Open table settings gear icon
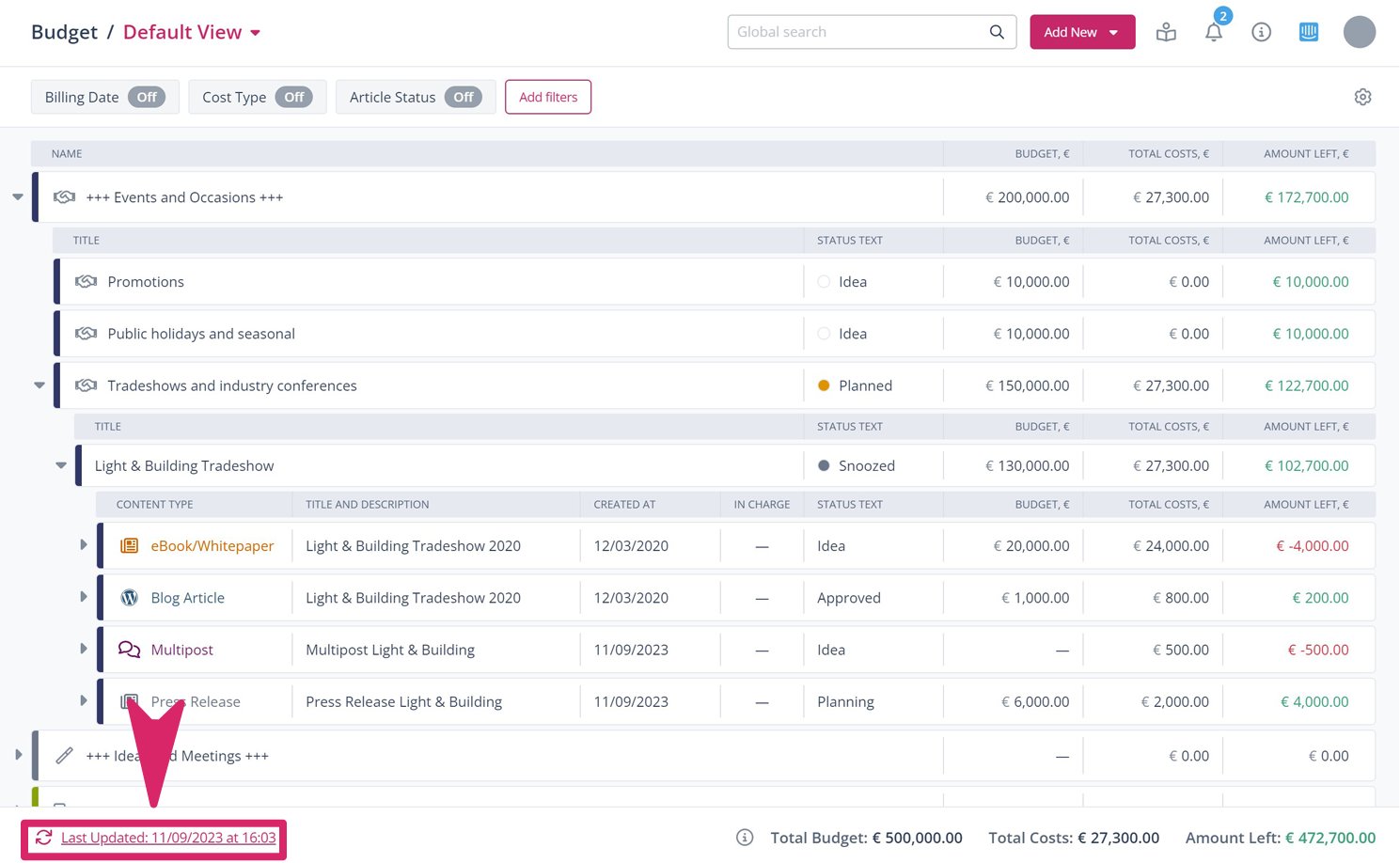 point(1362,97)
